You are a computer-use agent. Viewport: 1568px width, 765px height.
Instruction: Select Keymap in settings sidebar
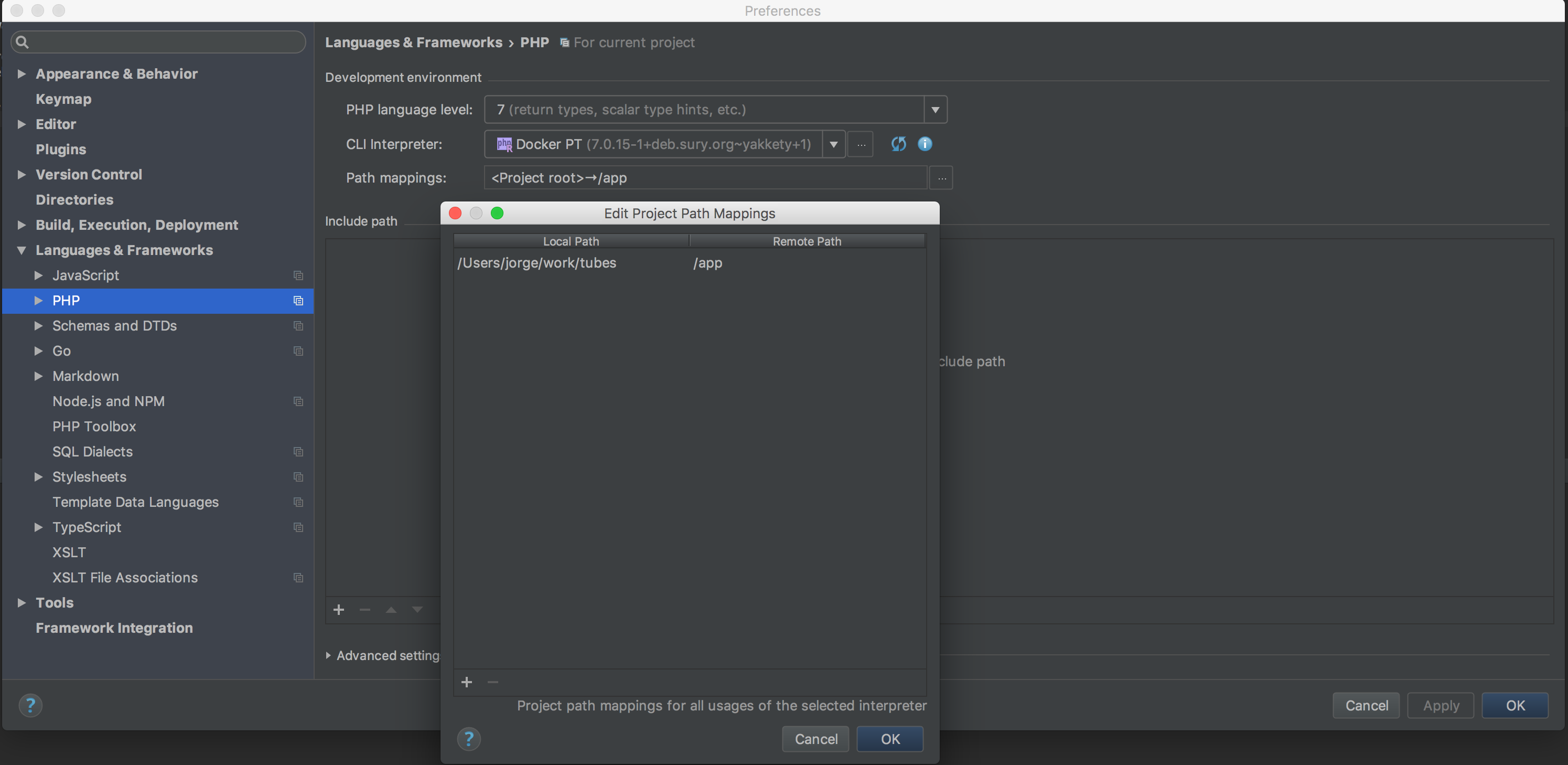click(x=63, y=99)
